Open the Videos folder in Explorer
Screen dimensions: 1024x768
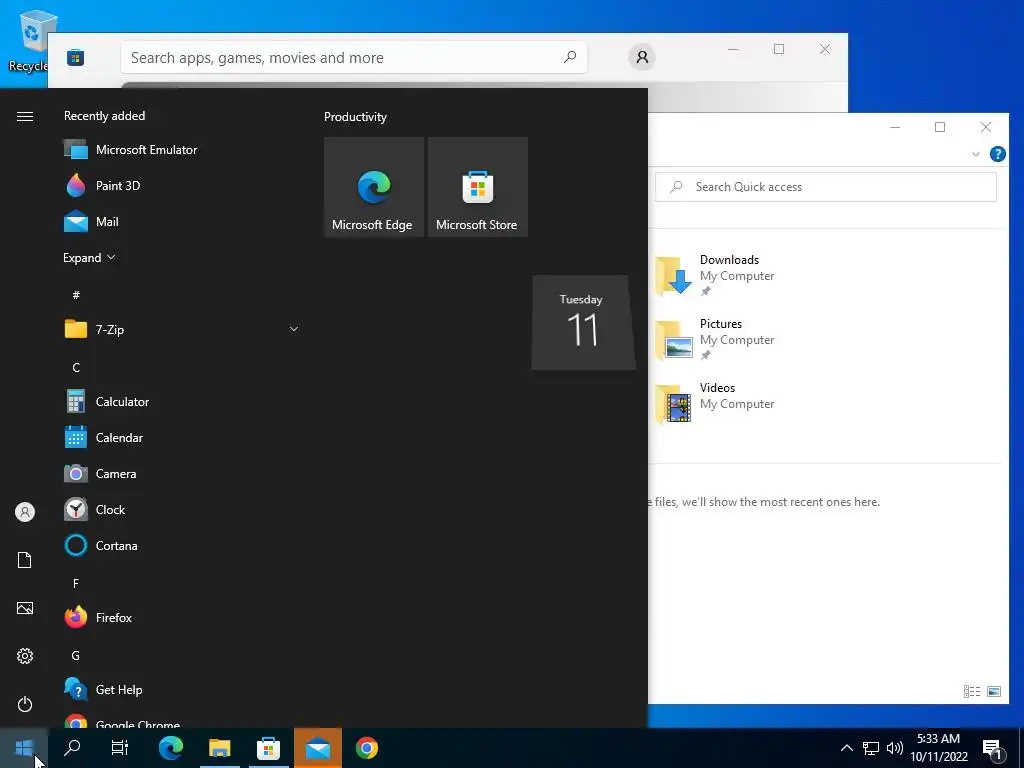(715, 403)
